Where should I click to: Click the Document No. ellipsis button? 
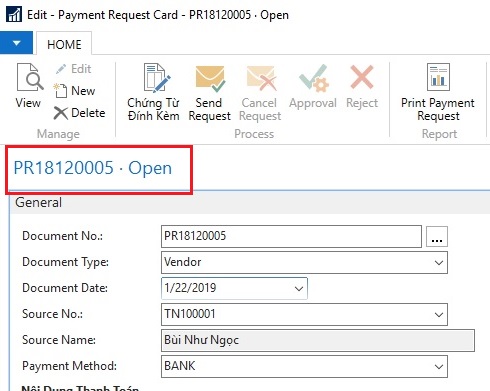[x=437, y=237]
